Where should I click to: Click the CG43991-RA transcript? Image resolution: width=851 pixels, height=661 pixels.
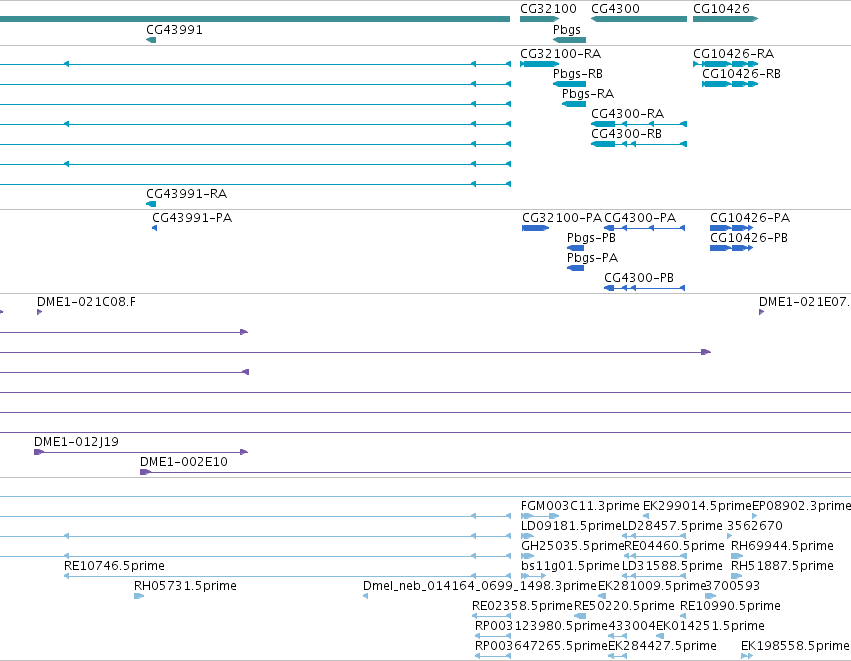[x=151, y=204]
